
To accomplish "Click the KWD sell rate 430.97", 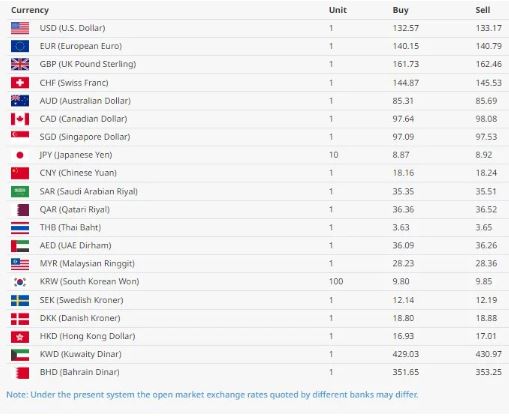I will (488, 354).
